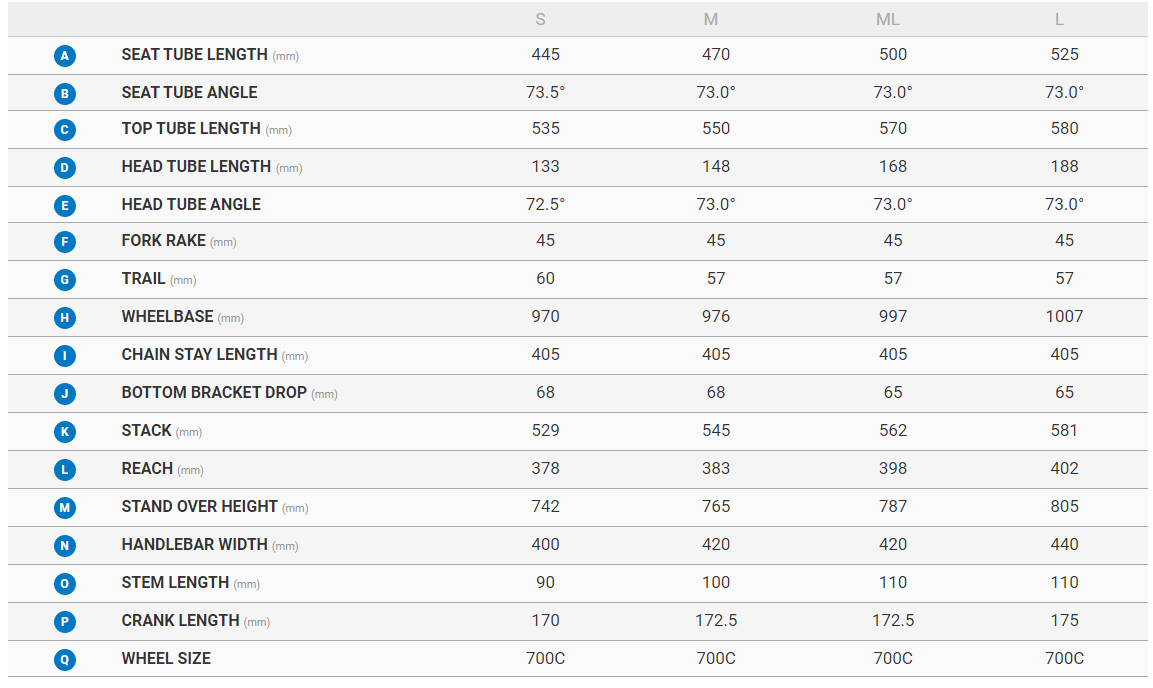The height and width of the screenshot is (688, 1153).
Task: Click the M size column header
Action: (x=711, y=20)
